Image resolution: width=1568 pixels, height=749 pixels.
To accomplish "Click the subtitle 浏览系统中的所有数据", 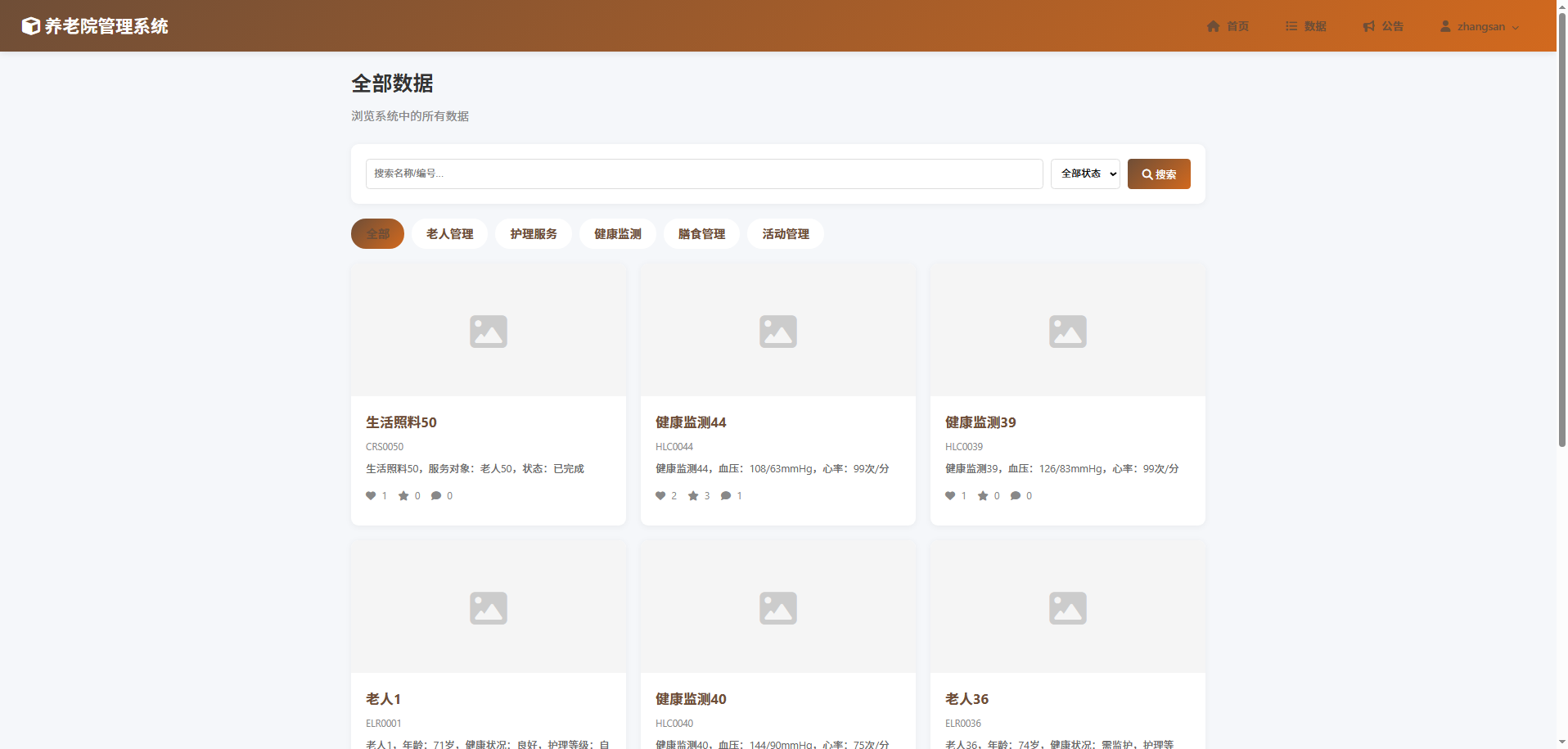I will pos(410,116).
